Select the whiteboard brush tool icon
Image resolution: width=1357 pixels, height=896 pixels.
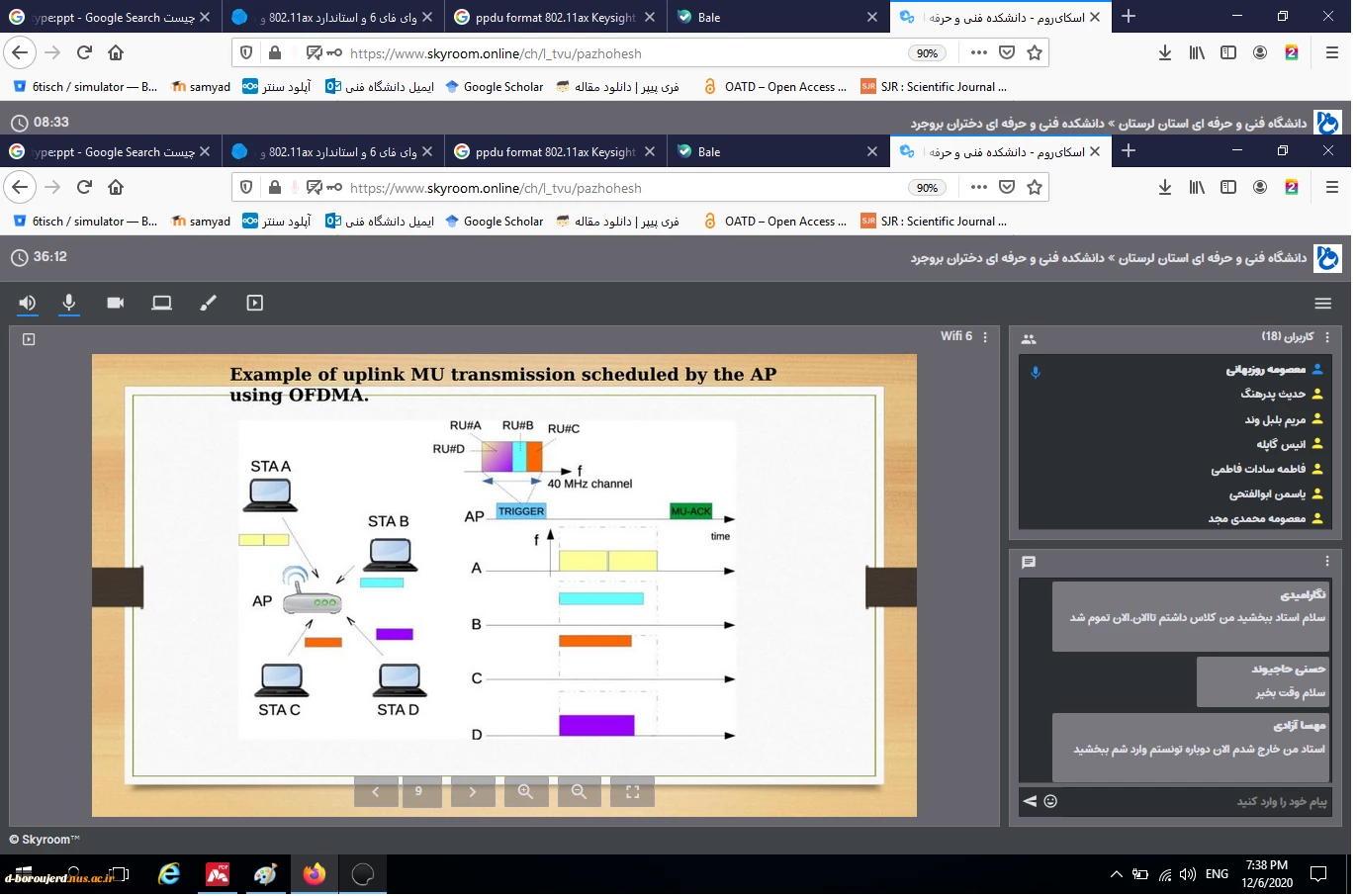208,304
